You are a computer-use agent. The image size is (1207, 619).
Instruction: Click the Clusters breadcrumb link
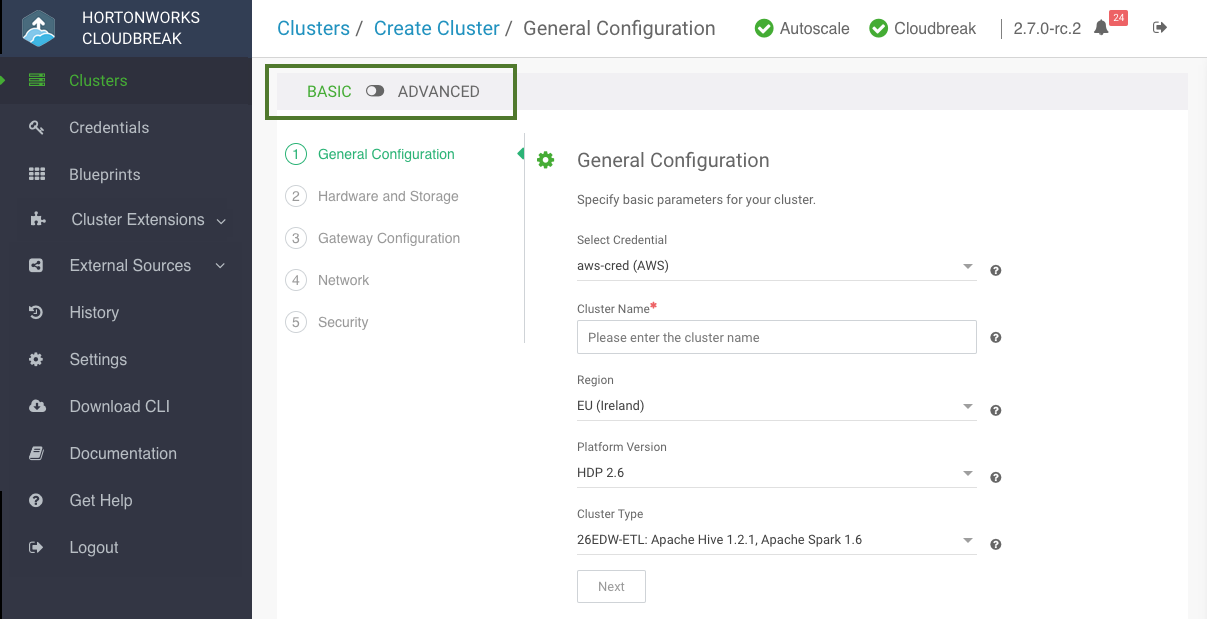[313, 28]
